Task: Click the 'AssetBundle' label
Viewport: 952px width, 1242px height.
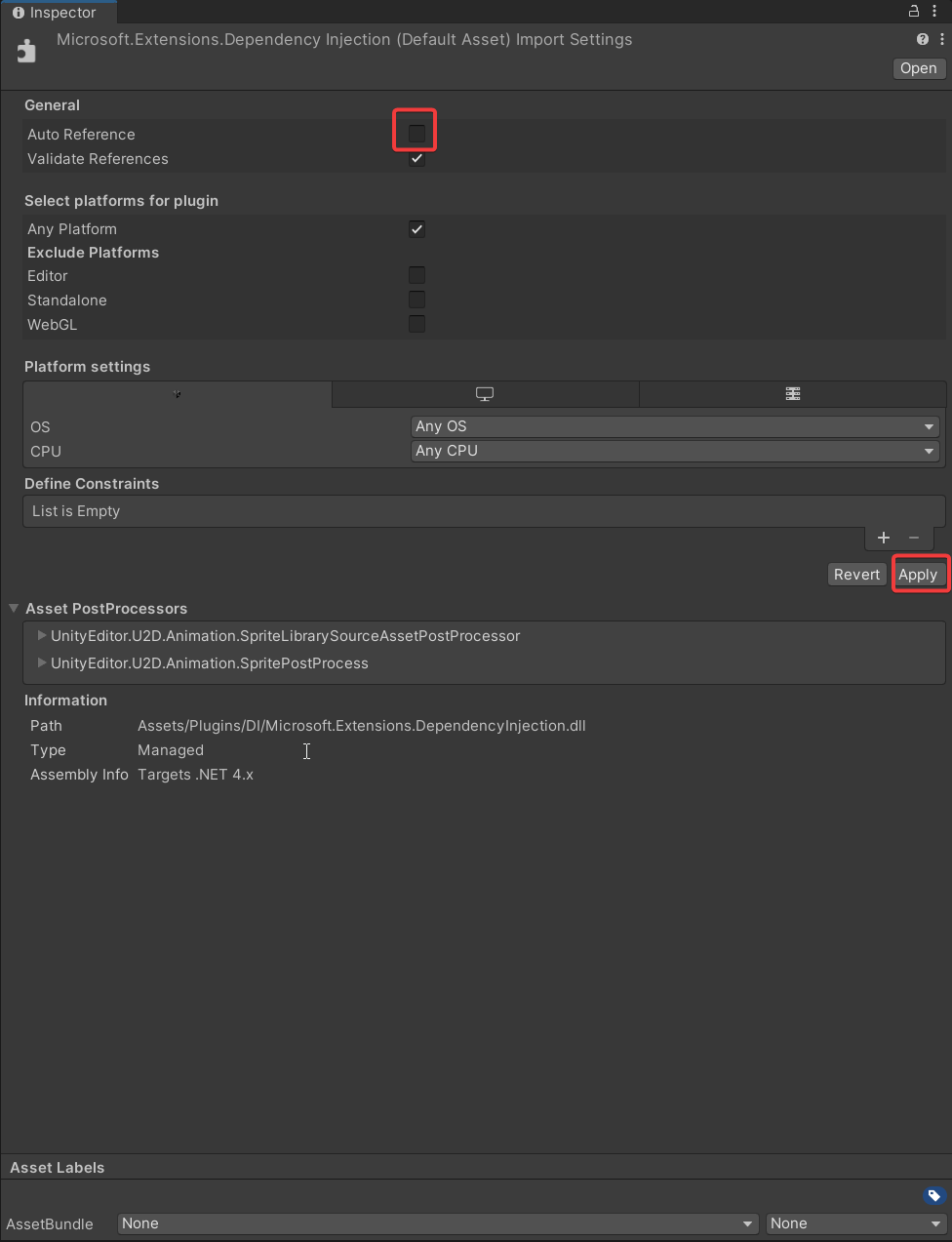Action: click(50, 1224)
